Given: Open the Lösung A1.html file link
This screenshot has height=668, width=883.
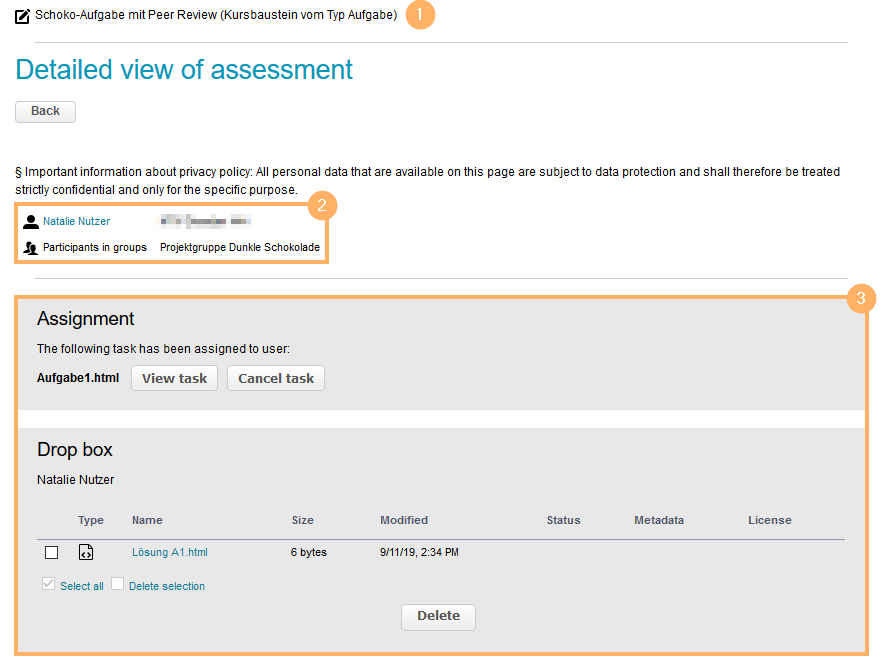Looking at the screenshot, I should pyautogui.click(x=170, y=552).
